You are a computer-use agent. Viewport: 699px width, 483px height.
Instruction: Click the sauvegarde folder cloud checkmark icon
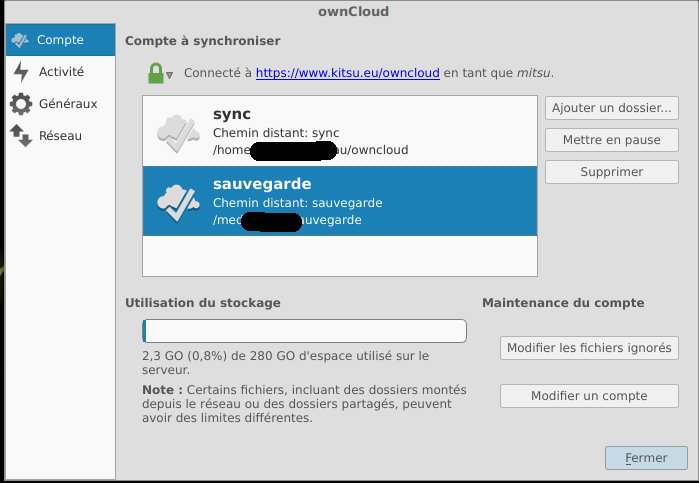pos(178,203)
